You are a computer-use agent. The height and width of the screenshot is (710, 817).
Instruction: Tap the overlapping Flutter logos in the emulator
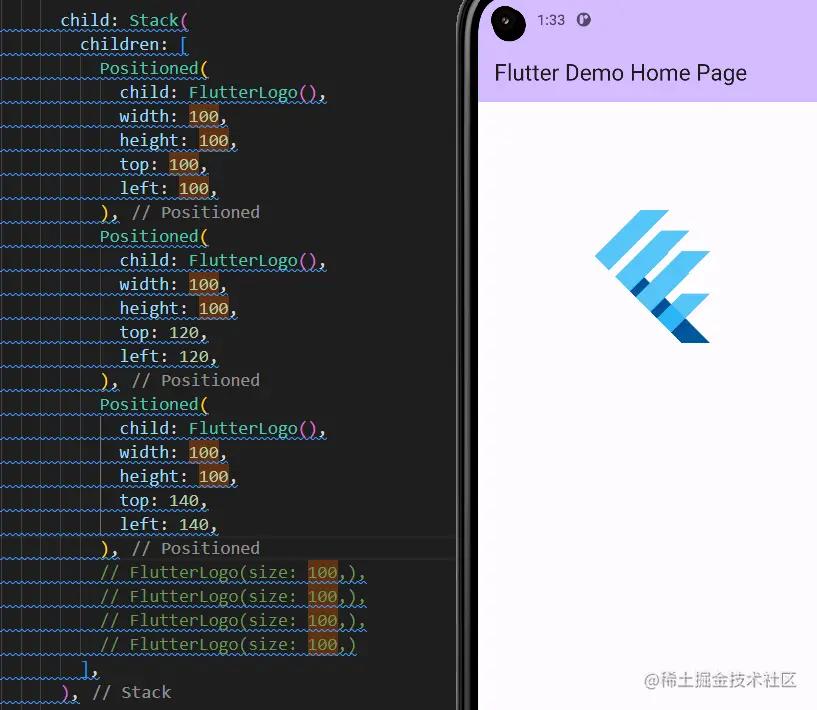[x=652, y=276]
